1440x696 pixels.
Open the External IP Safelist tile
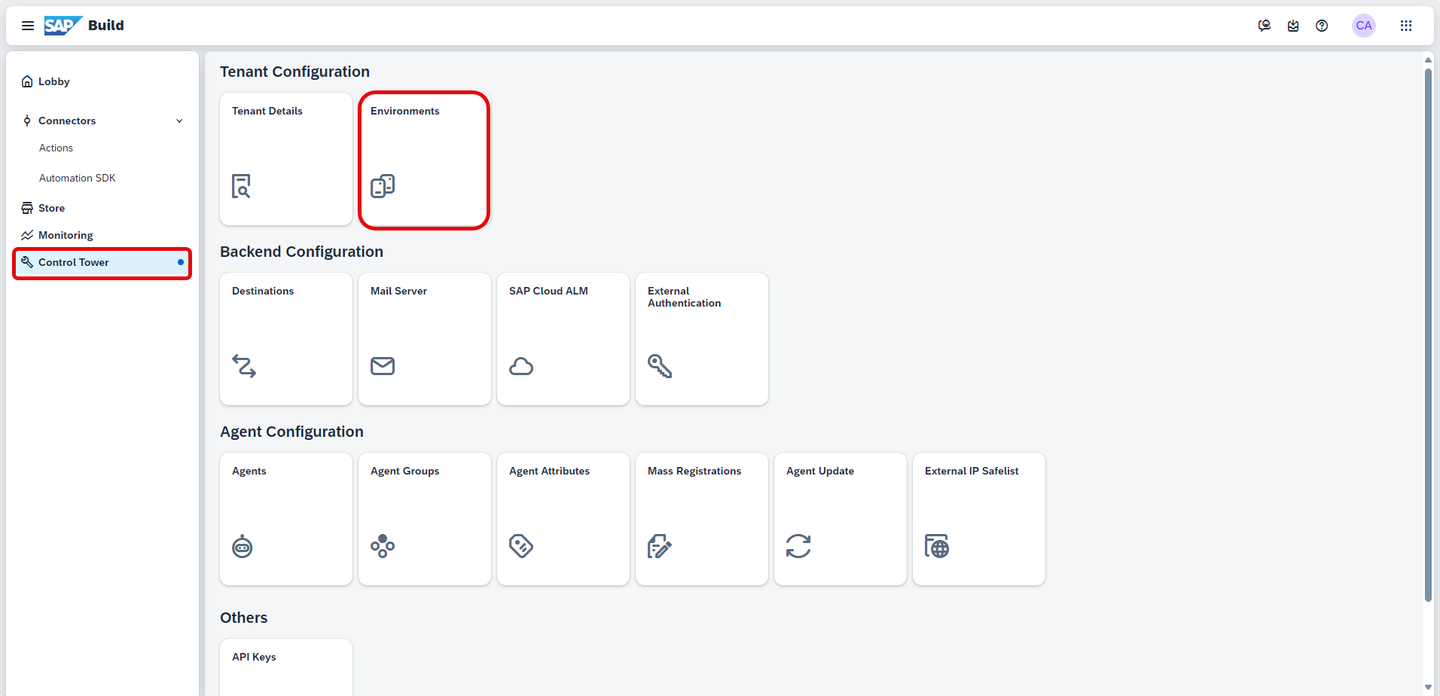click(979, 519)
